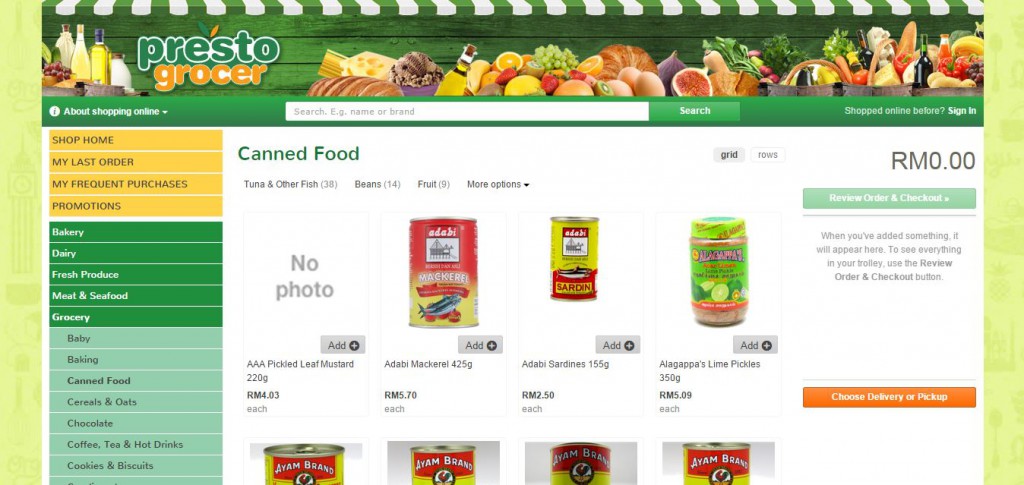This screenshot has height=485, width=1024.
Task: Filter by Tuna & Other Fish
Action: pos(291,185)
